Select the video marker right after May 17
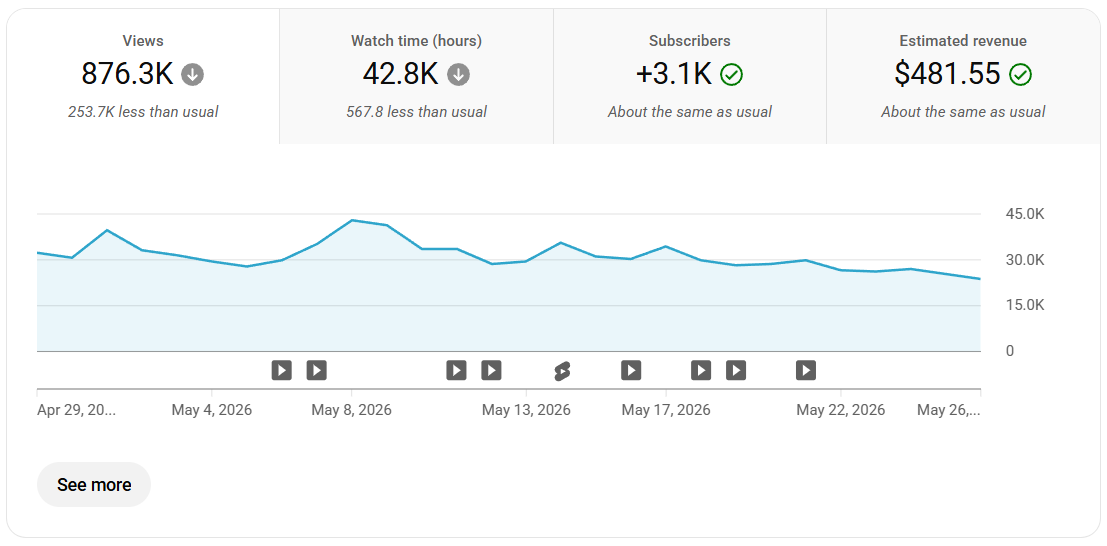This screenshot has width=1107, height=546. (701, 370)
